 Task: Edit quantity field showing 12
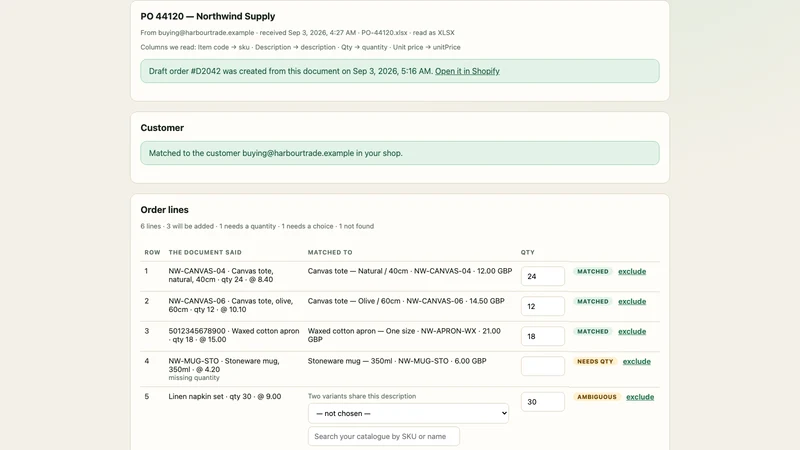pyautogui.click(x=542, y=306)
